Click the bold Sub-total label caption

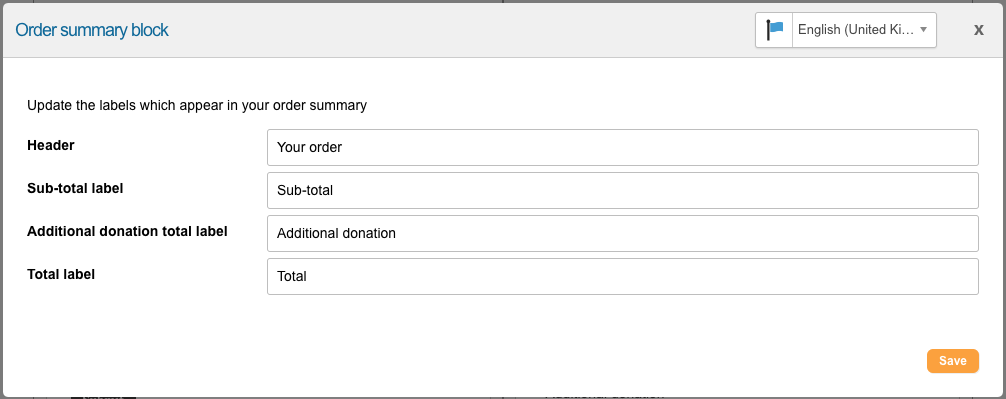(x=75, y=189)
